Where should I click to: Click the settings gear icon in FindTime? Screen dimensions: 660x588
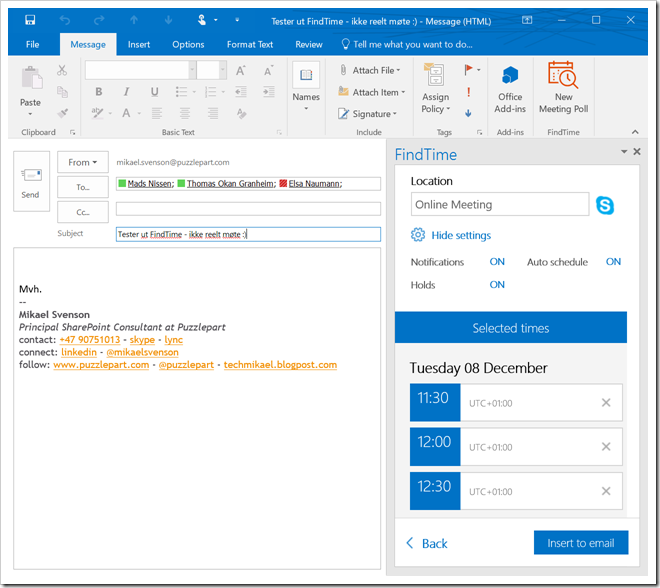tap(418, 235)
